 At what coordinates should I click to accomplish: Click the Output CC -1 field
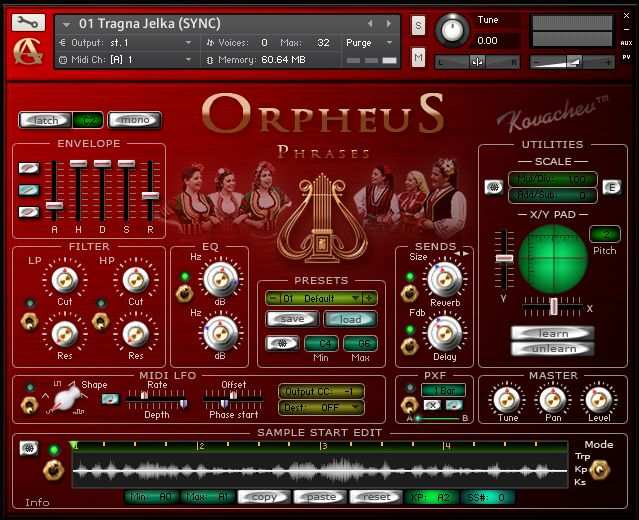coord(321,392)
